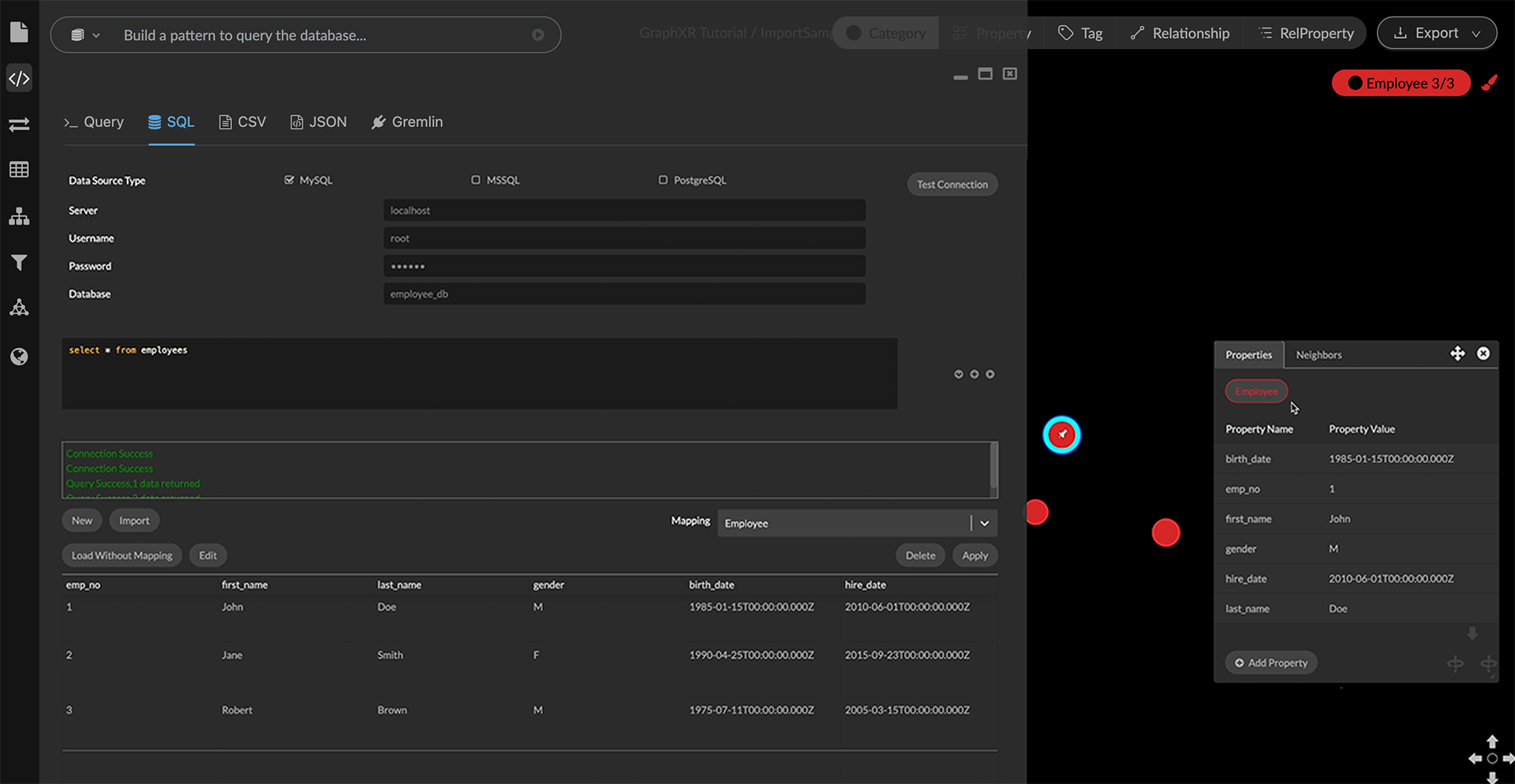
Task: Click the globe icon in sidebar
Action: pos(19,357)
